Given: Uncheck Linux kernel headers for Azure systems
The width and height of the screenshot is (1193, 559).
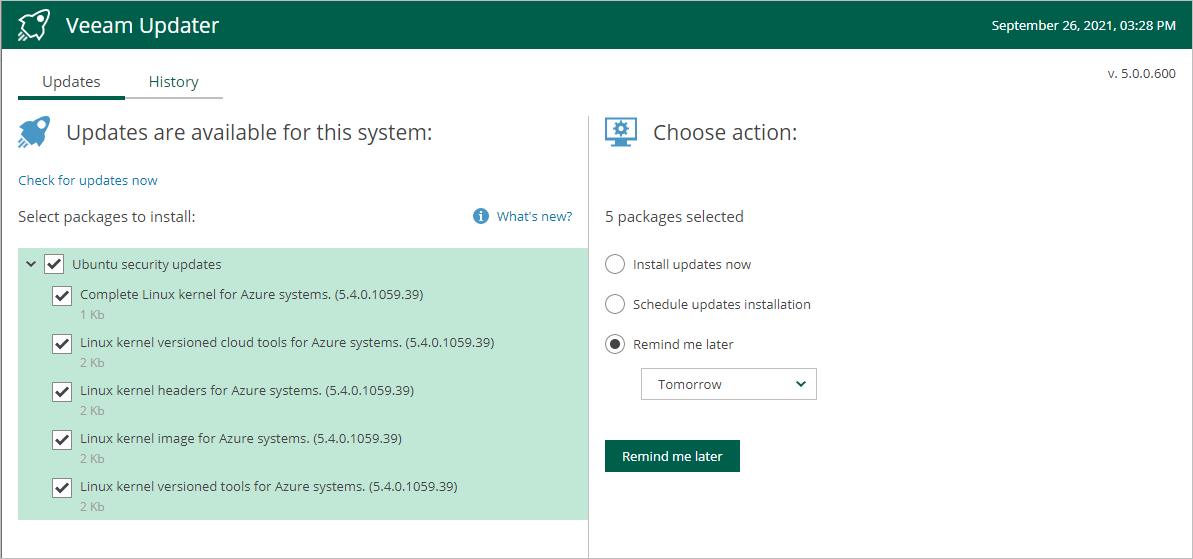Looking at the screenshot, I should [x=62, y=392].
